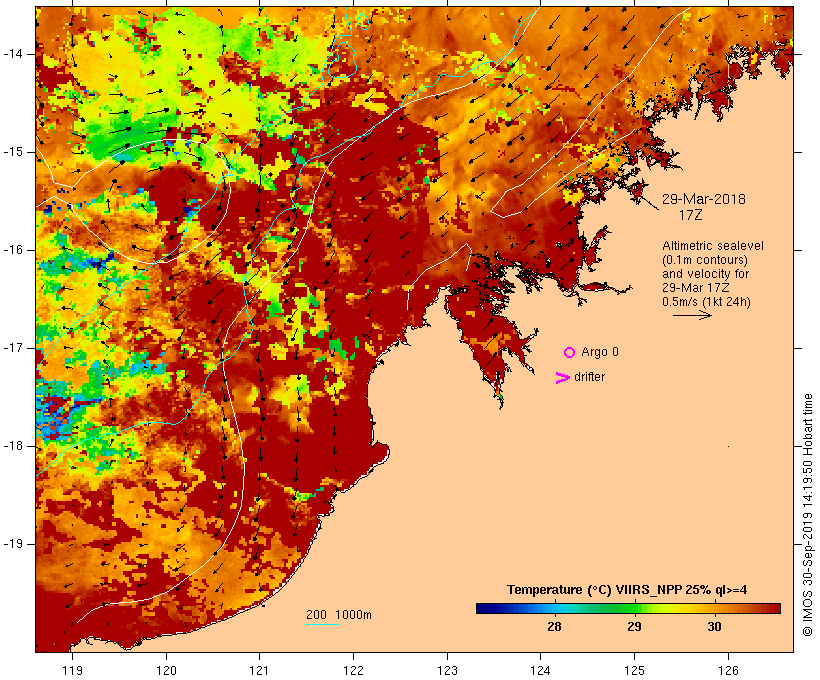Viewport: 820px width, 680px height.
Task: Click the '-14' latitude axis label
Action: click(13, 54)
